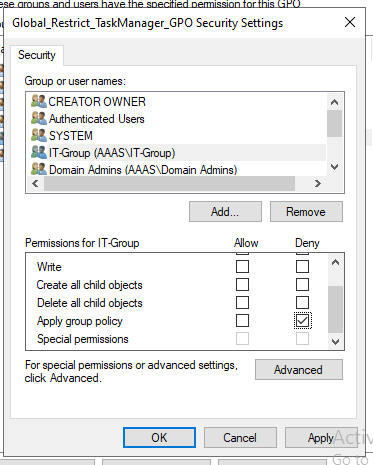Click the Cancel button
Screen dimensions: 373x465
240,438
